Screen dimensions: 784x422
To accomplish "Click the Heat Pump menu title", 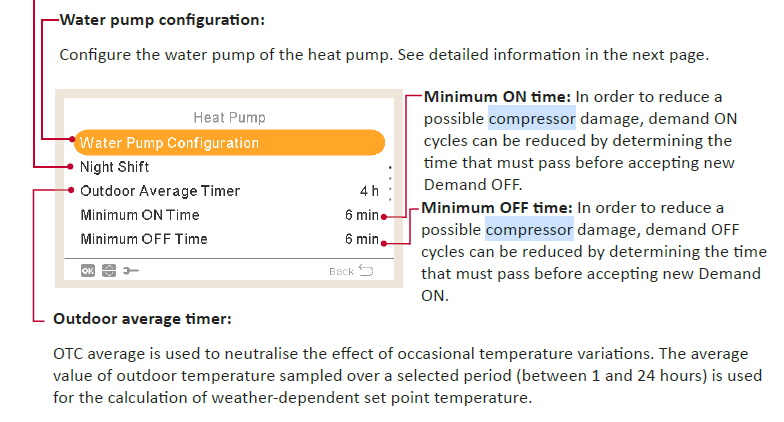I will (x=229, y=117).
